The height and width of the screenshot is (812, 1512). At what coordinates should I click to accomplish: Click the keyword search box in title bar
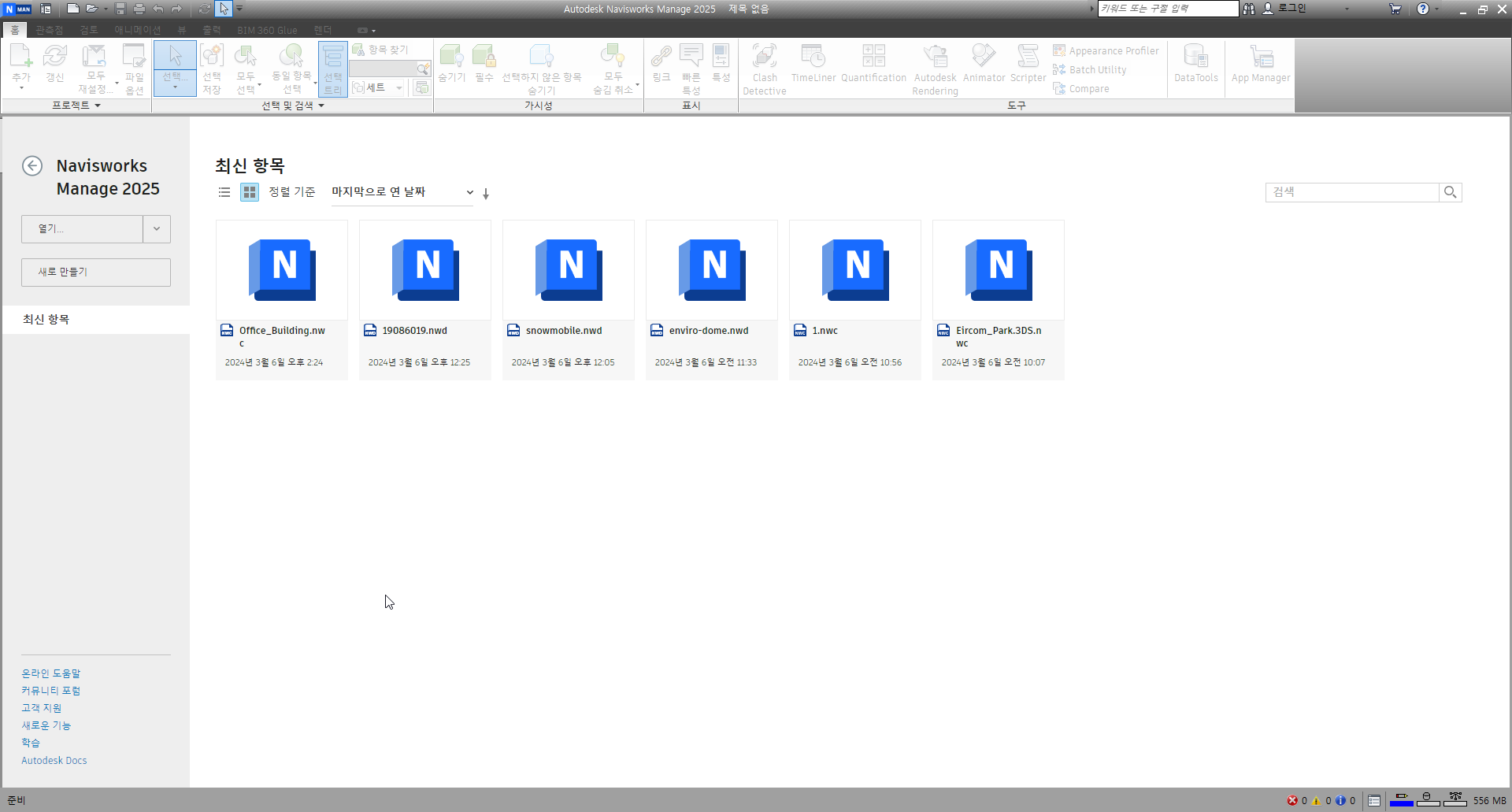[1169, 9]
